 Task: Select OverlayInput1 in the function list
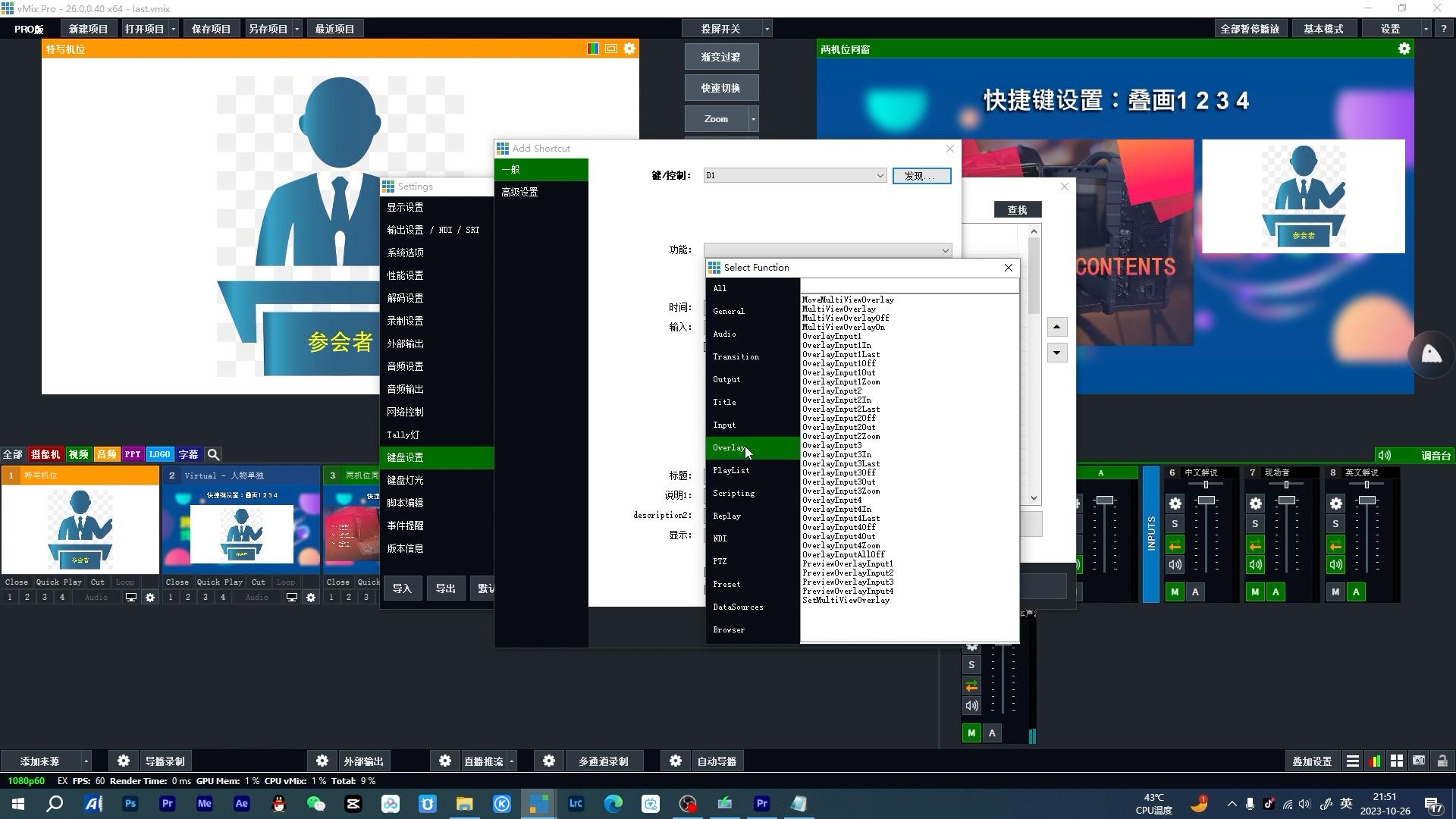833,336
